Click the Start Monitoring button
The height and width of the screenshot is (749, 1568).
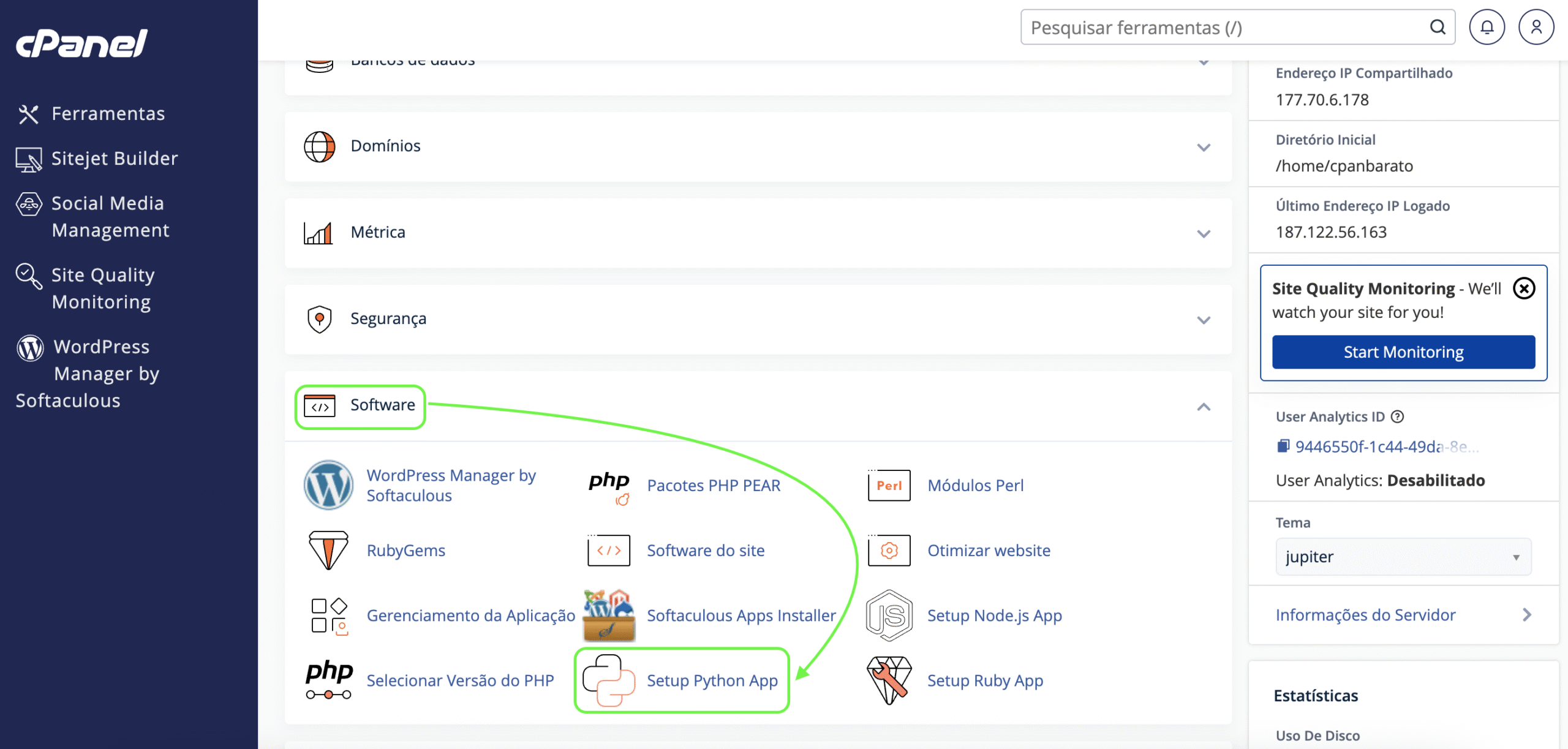coord(1404,352)
